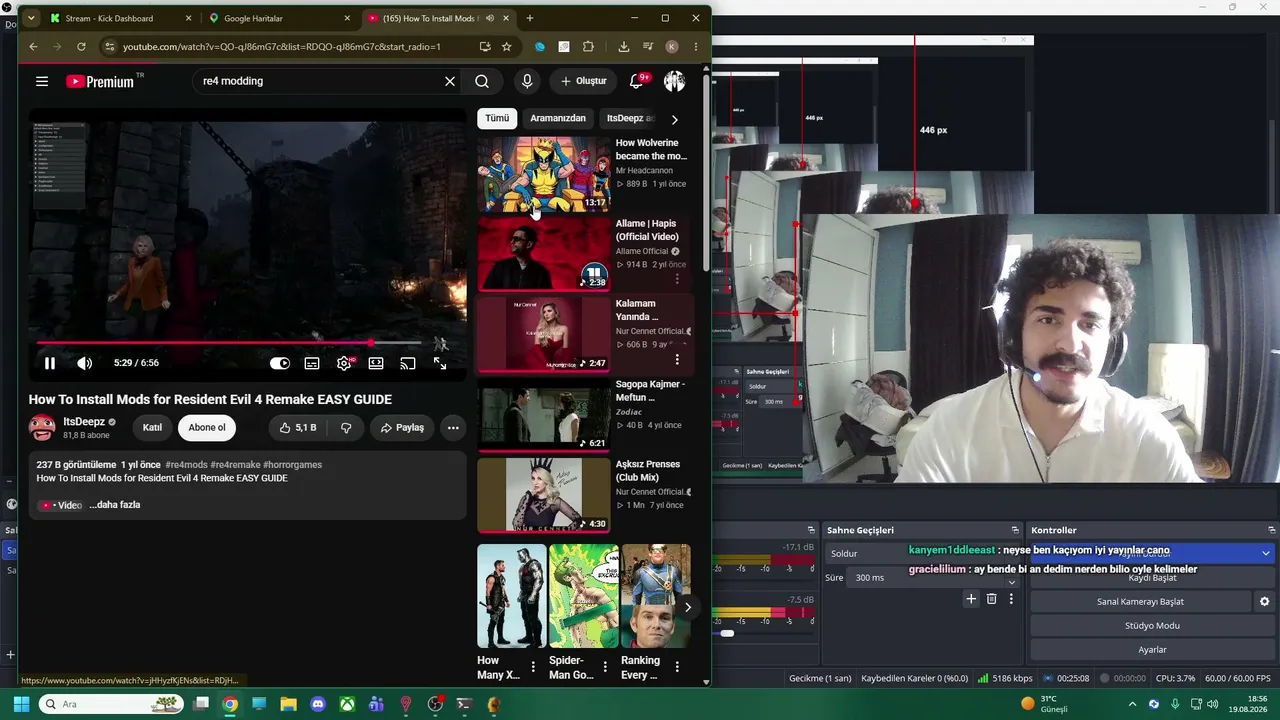The height and width of the screenshot is (720, 1280).
Task: Run search with the magnifier button
Action: 482,81
